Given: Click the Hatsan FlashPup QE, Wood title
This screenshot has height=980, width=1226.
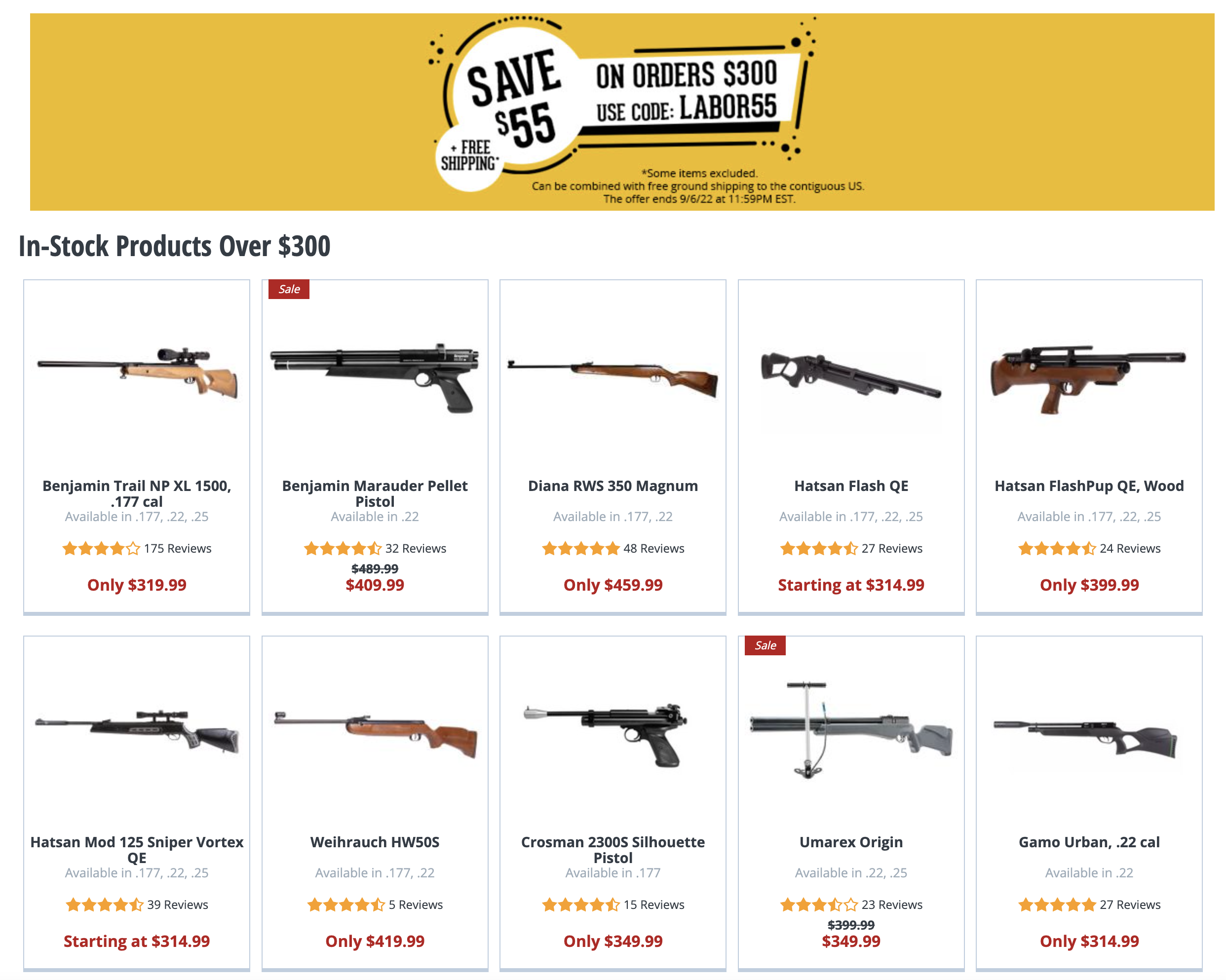Looking at the screenshot, I should [1088, 486].
